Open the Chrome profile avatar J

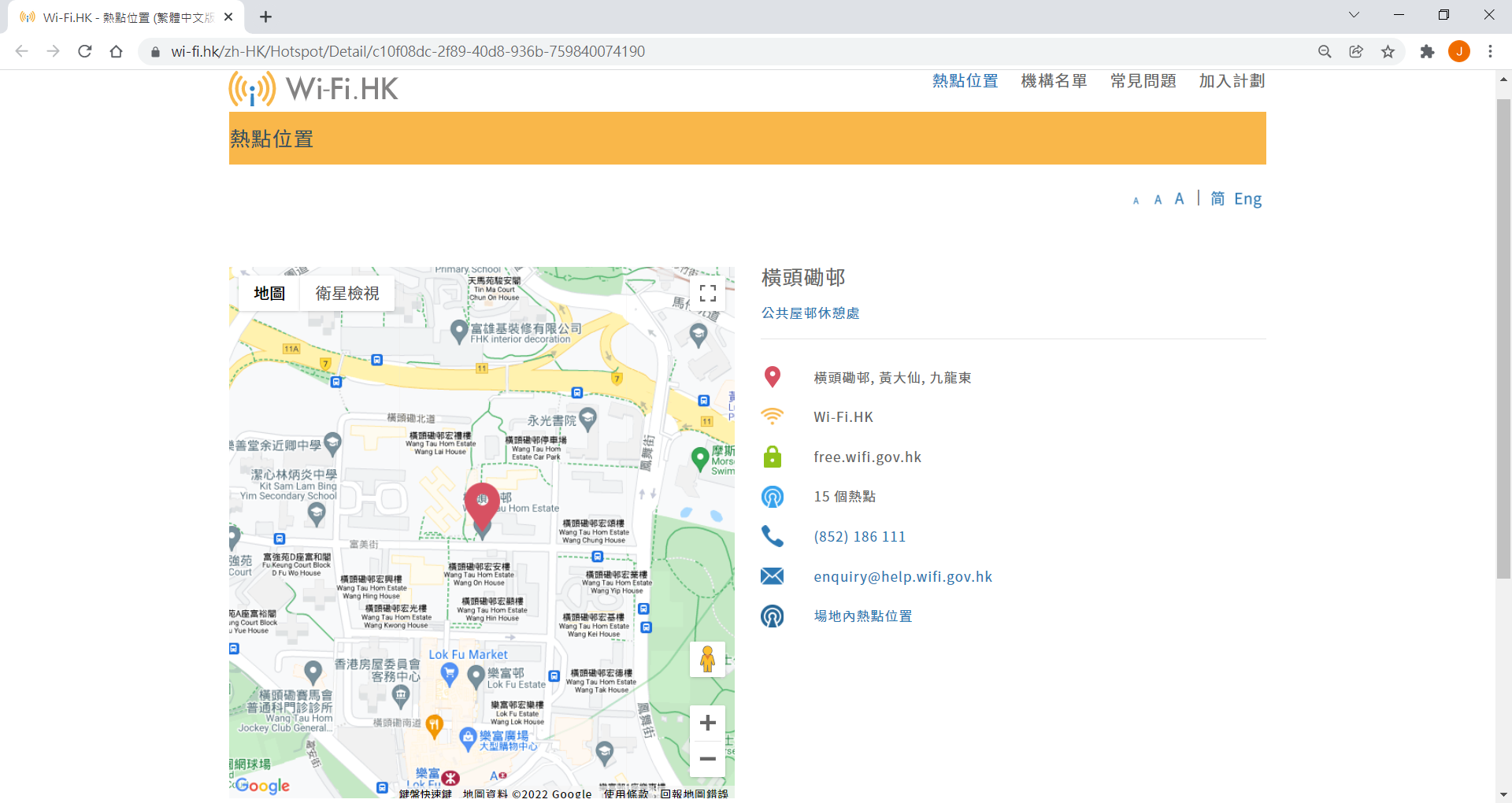tap(1459, 51)
